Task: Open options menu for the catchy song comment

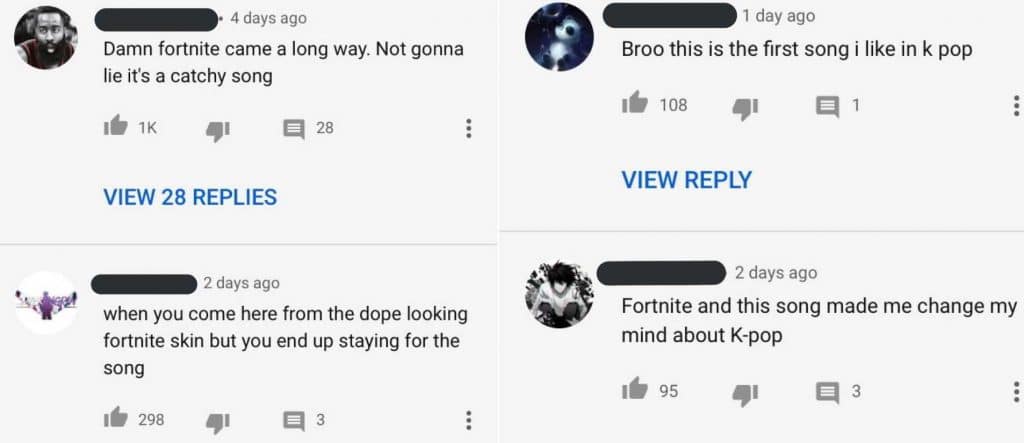Action: coord(468,129)
